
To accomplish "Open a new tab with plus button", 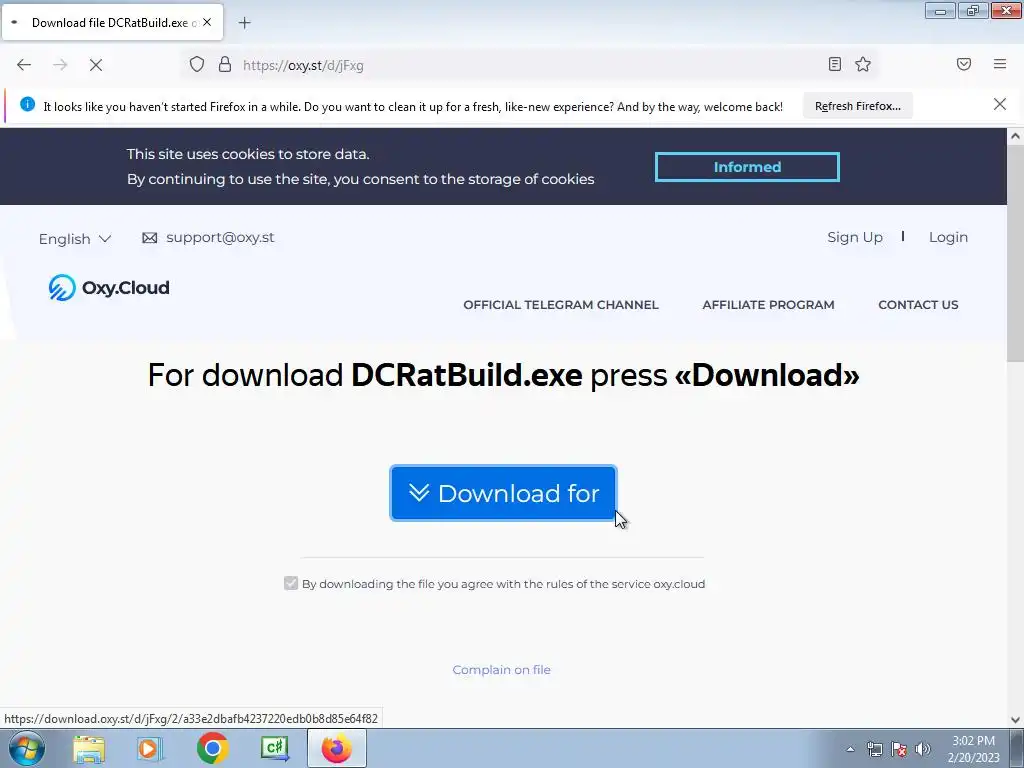I will (244, 23).
